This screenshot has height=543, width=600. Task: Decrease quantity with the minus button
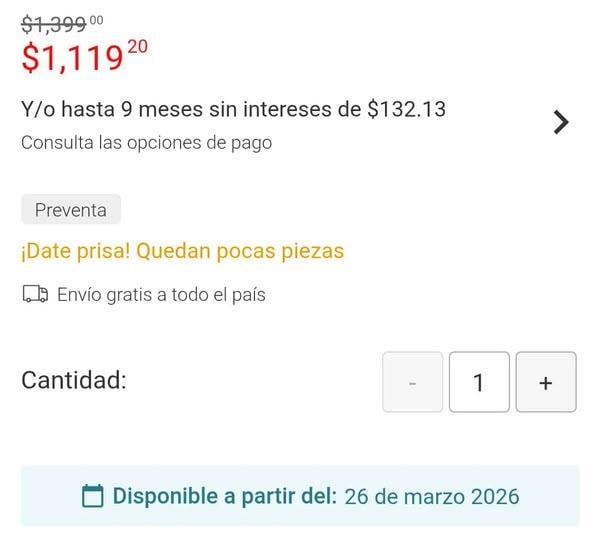412,382
